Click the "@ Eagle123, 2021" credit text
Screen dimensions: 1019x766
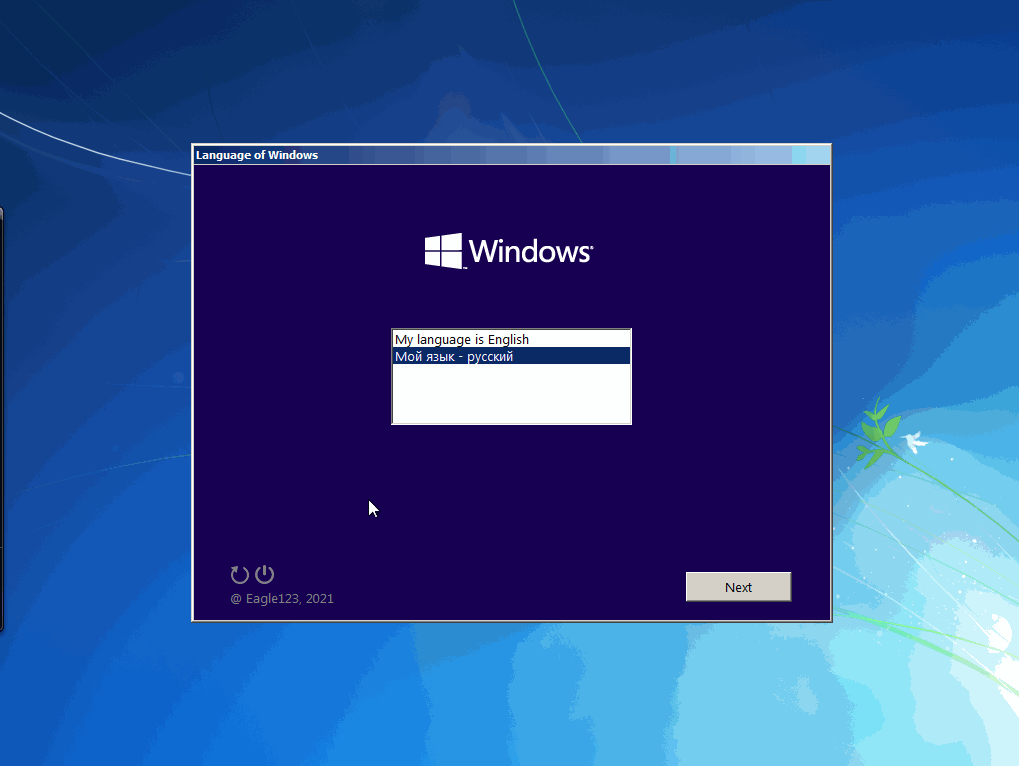pyautogui.click(x=282, y=599)
